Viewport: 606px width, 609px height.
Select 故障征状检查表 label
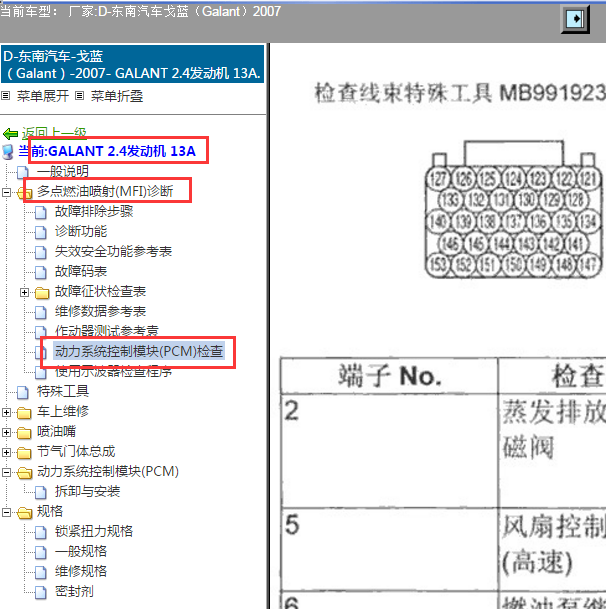click(100, 292)
